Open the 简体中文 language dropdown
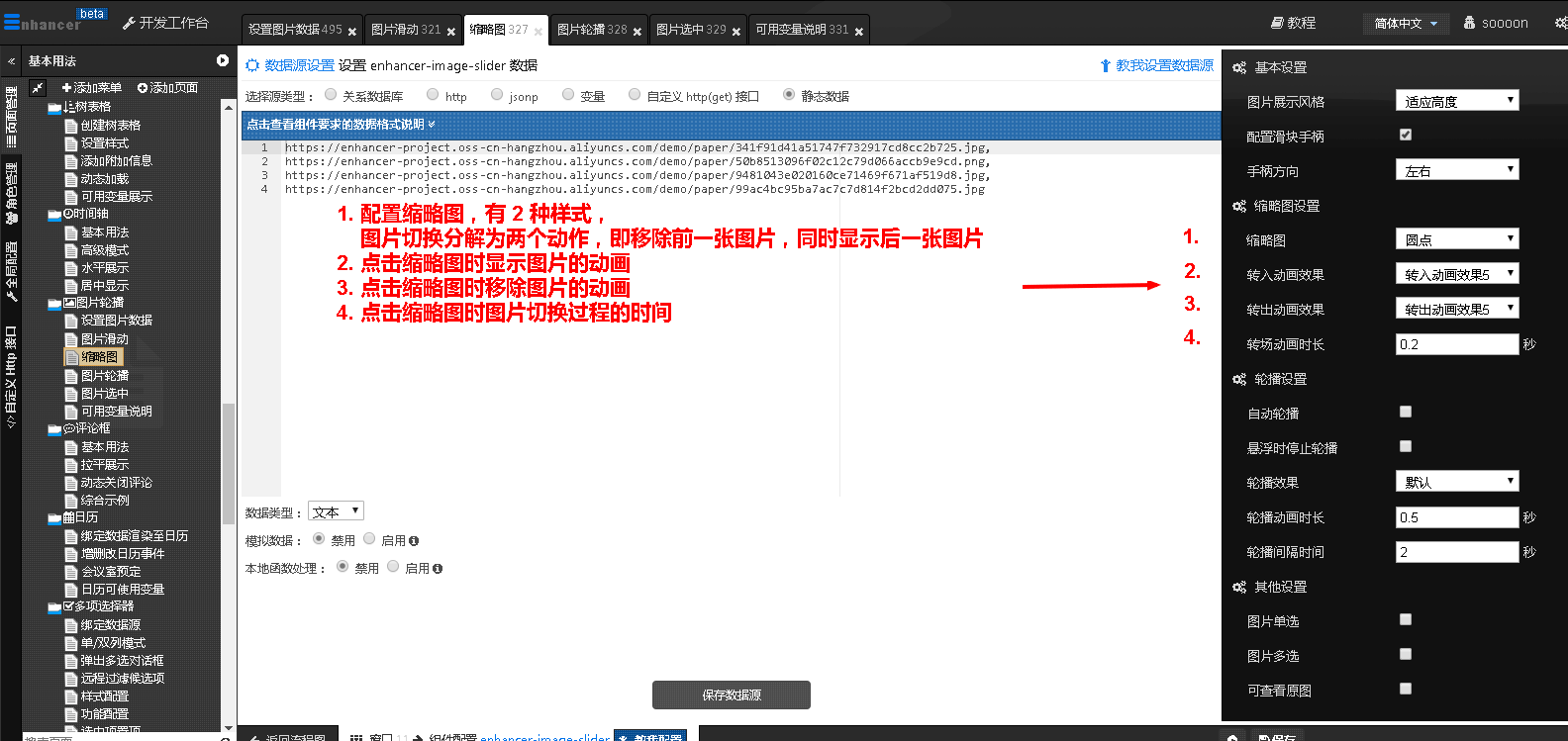The image size is (1568, 741). [x=1406, y=23]
